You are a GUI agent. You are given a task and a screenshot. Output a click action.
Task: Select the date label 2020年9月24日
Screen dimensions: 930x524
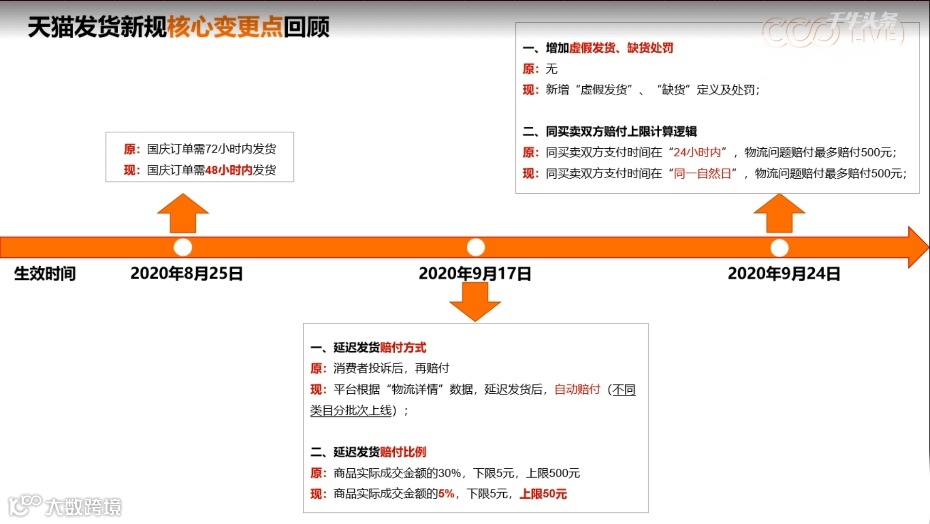pyautogui.click(x=784, y=274)
